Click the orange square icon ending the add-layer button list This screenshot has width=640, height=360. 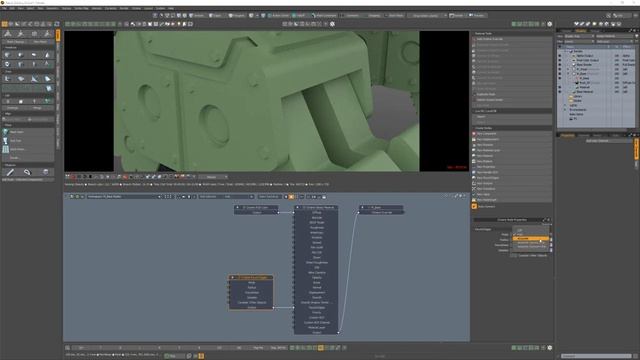pyautogui.click(x=474, y=207)
